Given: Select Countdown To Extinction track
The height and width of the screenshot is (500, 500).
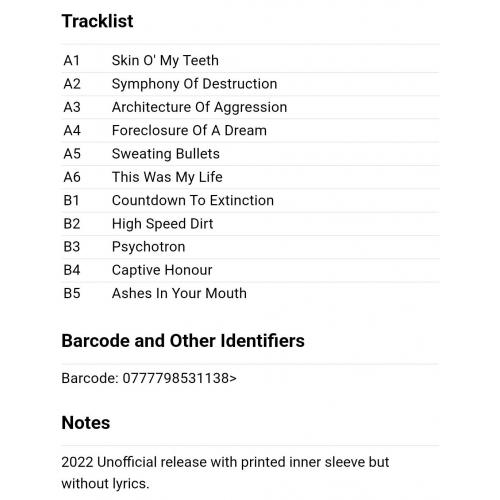Looking at the screenshot, I should (x=193, y=201).
